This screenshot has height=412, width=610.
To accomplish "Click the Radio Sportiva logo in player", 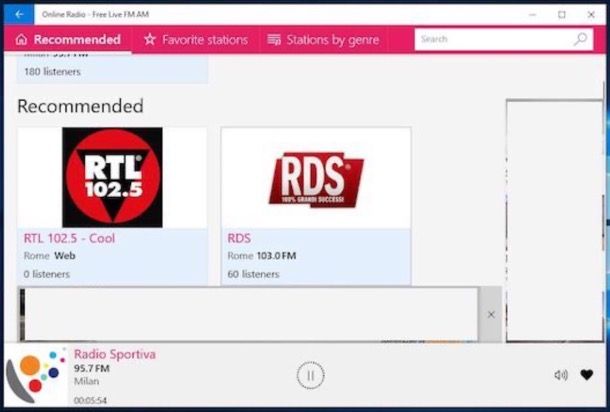I will tap(36, 375).
